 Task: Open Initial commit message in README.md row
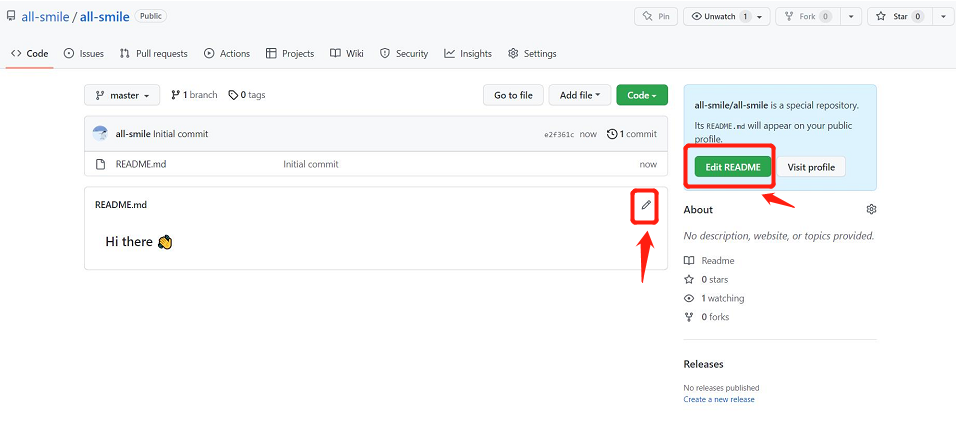[x=311, y=164]
